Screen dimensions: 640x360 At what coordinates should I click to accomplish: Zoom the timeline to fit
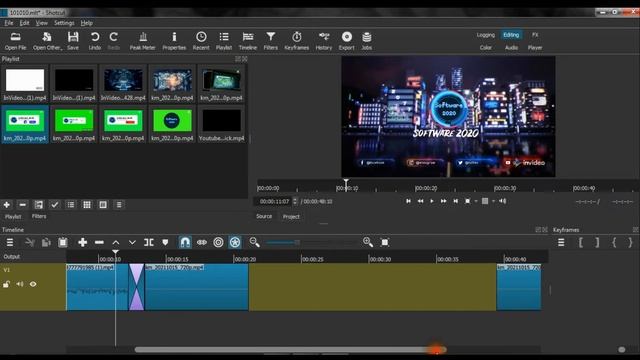pos(384,242)
